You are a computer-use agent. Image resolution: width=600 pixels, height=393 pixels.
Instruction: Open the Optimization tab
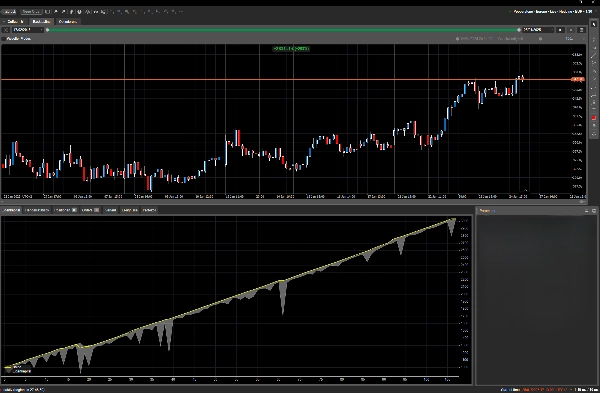(68, 21)
